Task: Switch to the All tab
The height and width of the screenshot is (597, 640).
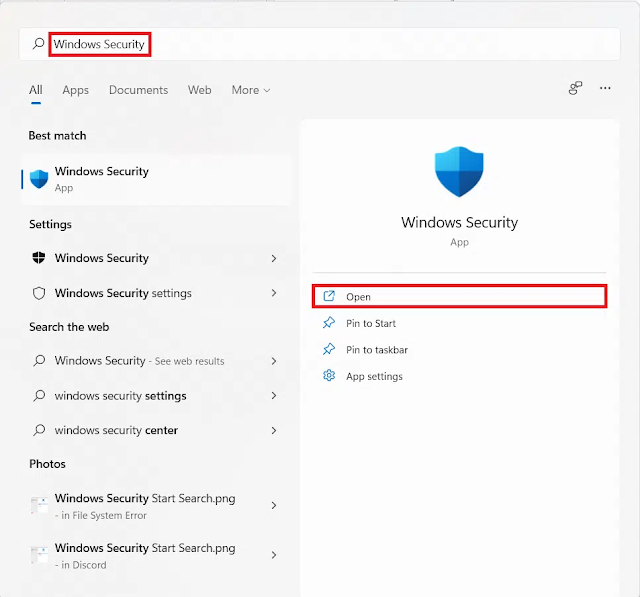Action: tap(36, 90)
